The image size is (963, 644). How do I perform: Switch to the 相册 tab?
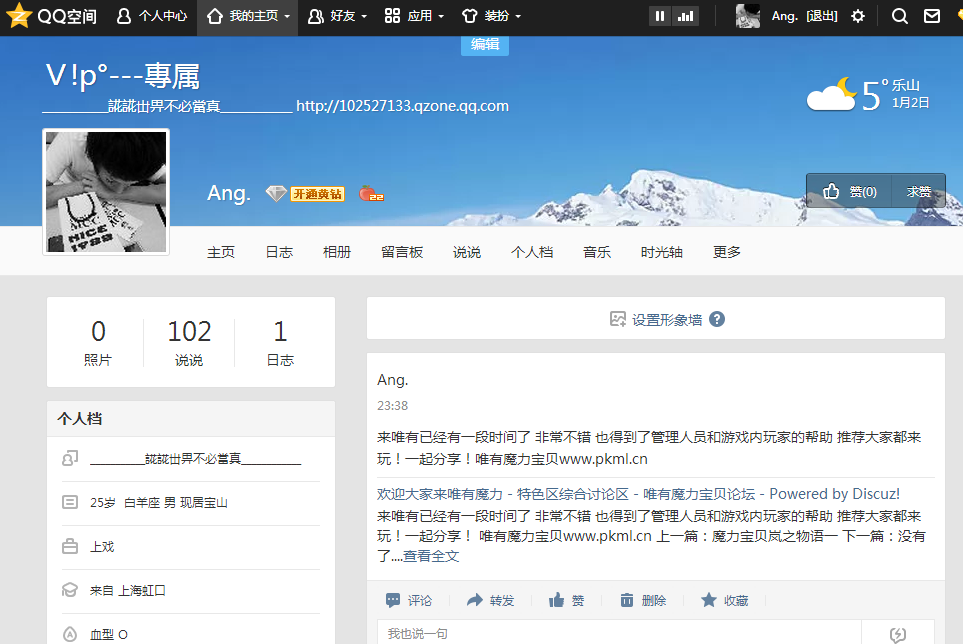[337, 252]
